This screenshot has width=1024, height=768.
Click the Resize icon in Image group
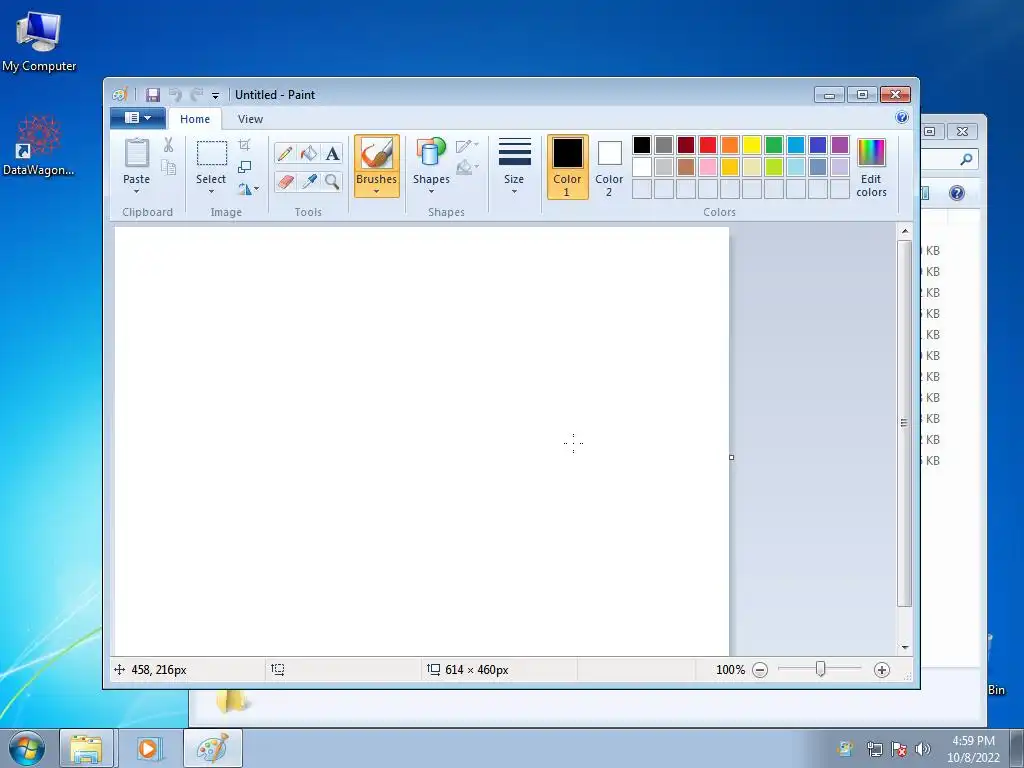click(x=244, y=167)
